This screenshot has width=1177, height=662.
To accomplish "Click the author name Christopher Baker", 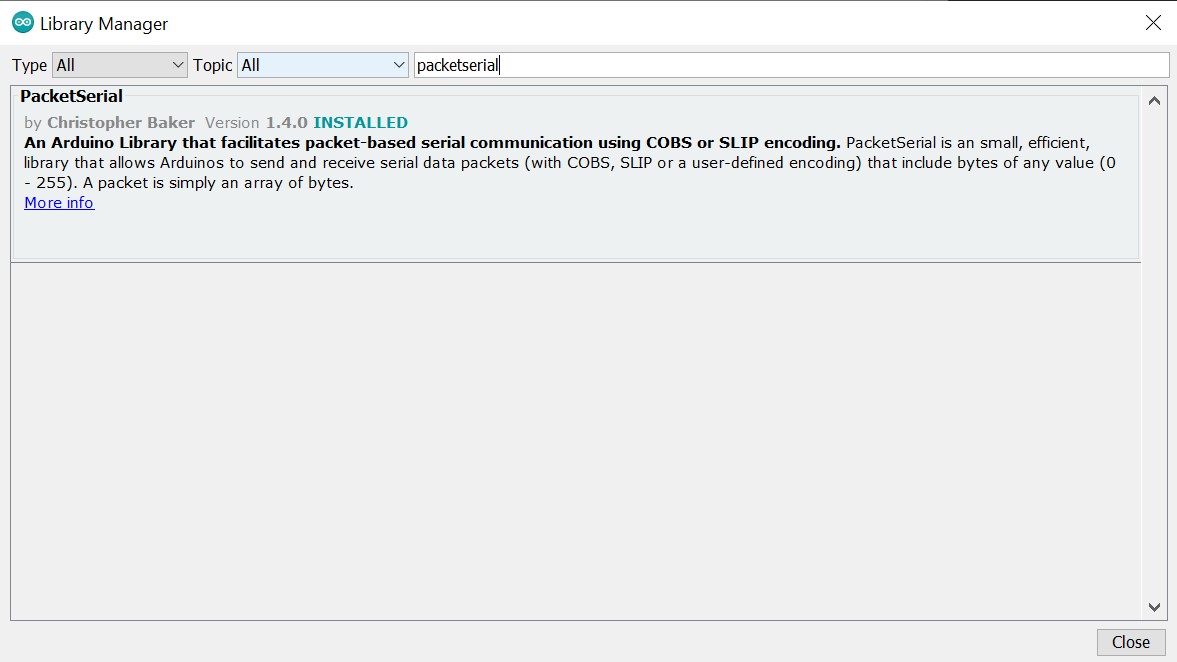I will pos(121,122).
